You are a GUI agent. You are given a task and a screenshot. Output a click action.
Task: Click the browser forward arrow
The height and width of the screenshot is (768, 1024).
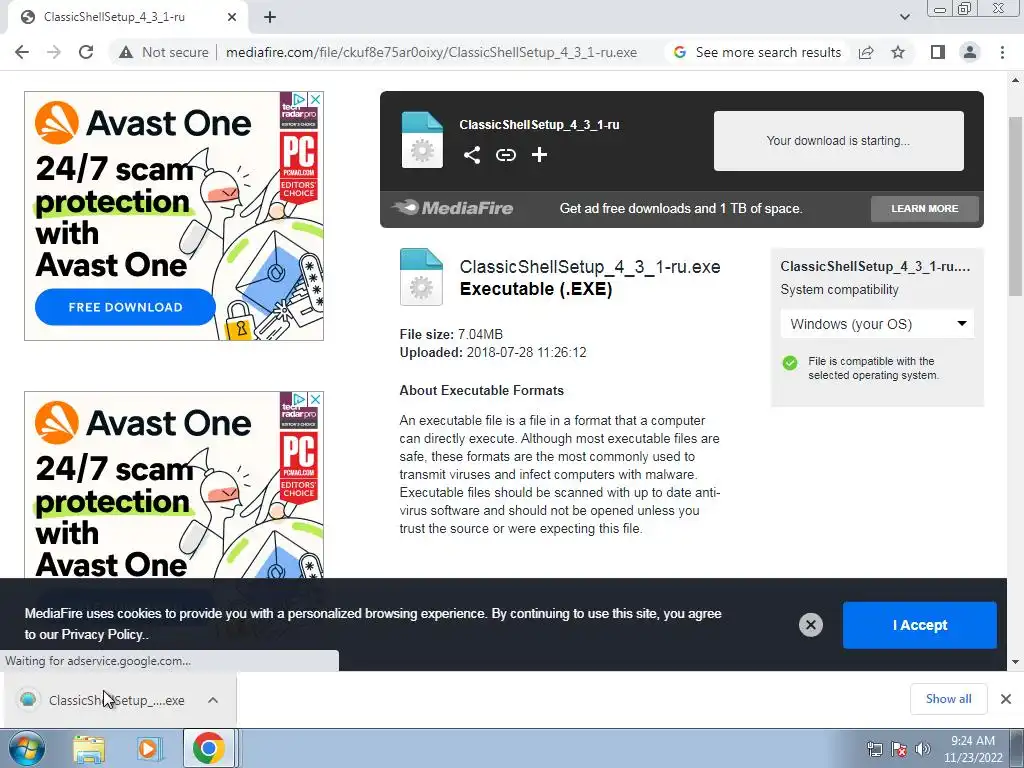pos(54,52)
